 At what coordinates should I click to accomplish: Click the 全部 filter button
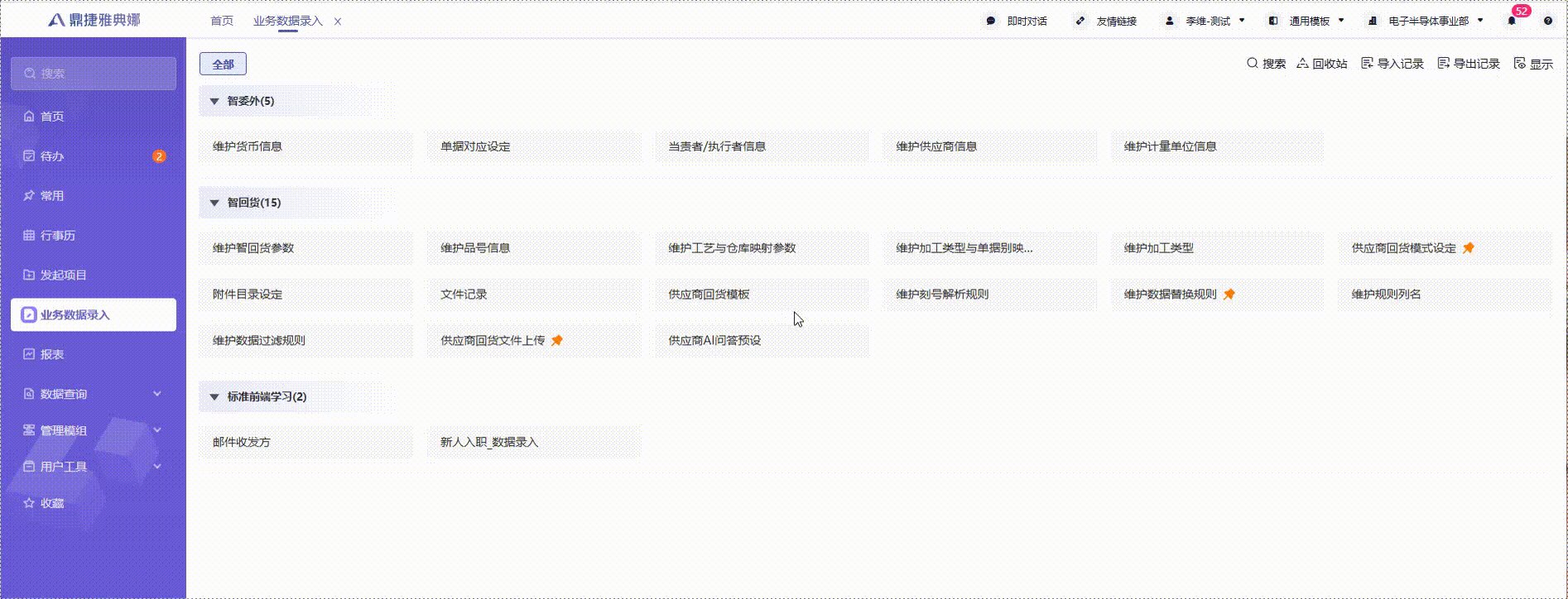(x=223, y=64)
